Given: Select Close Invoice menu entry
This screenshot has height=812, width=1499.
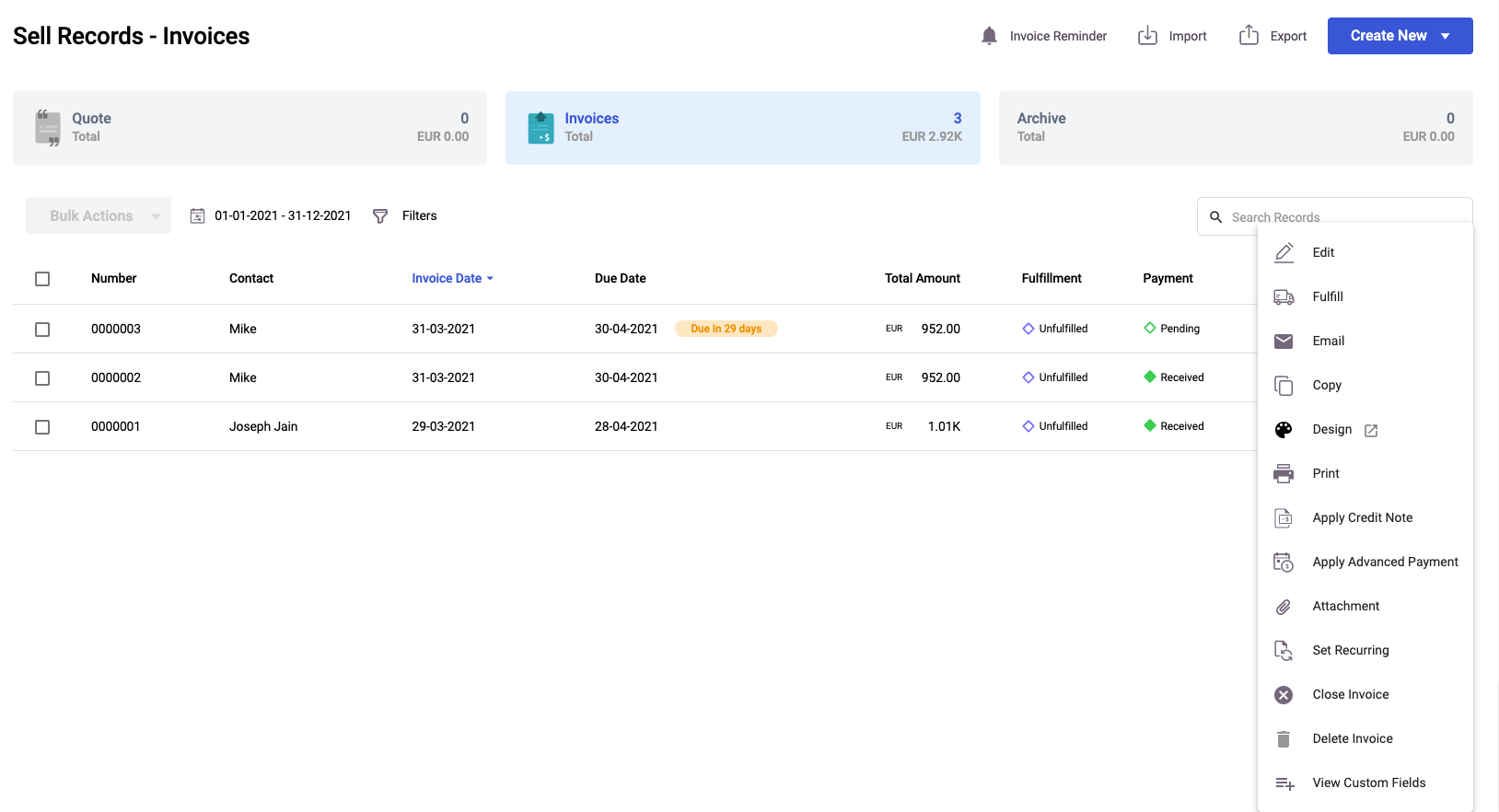Looking at the screenshot, I should (x=1365, y=694).
